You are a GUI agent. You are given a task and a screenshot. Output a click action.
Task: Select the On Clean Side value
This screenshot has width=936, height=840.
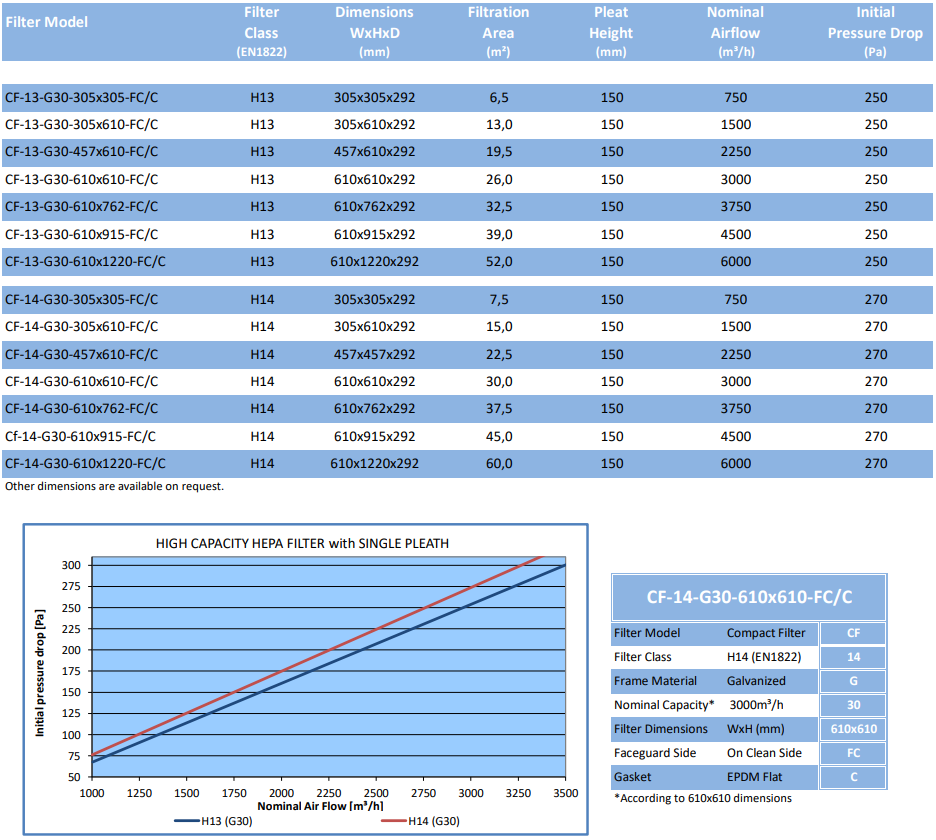pos(764,753)
